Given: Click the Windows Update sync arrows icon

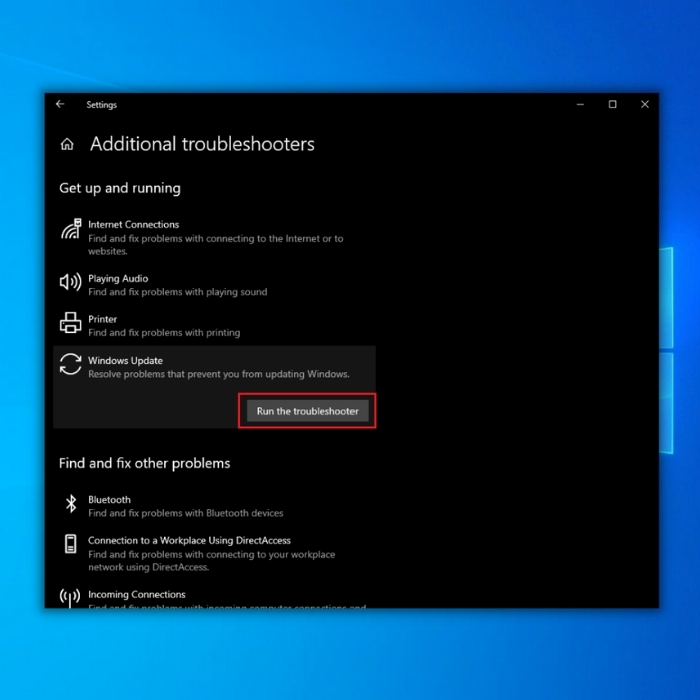Looking at the screenshot, I should (x=71, y=364).
